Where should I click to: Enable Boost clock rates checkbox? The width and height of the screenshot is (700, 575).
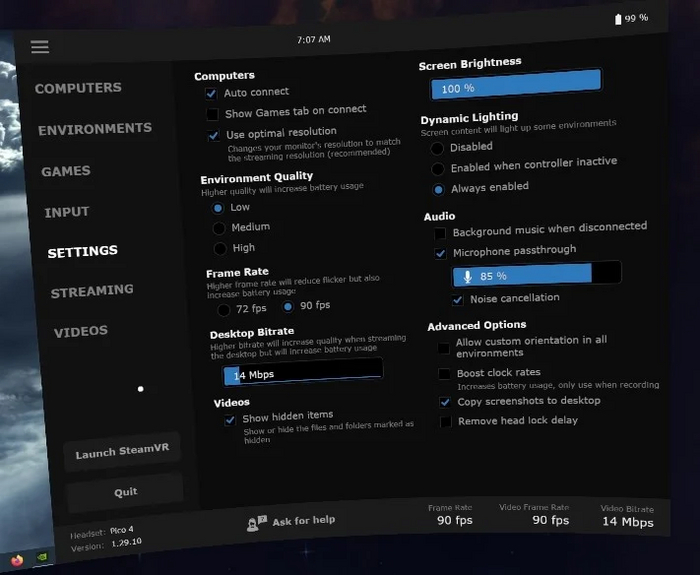click(x=445, y=374)
